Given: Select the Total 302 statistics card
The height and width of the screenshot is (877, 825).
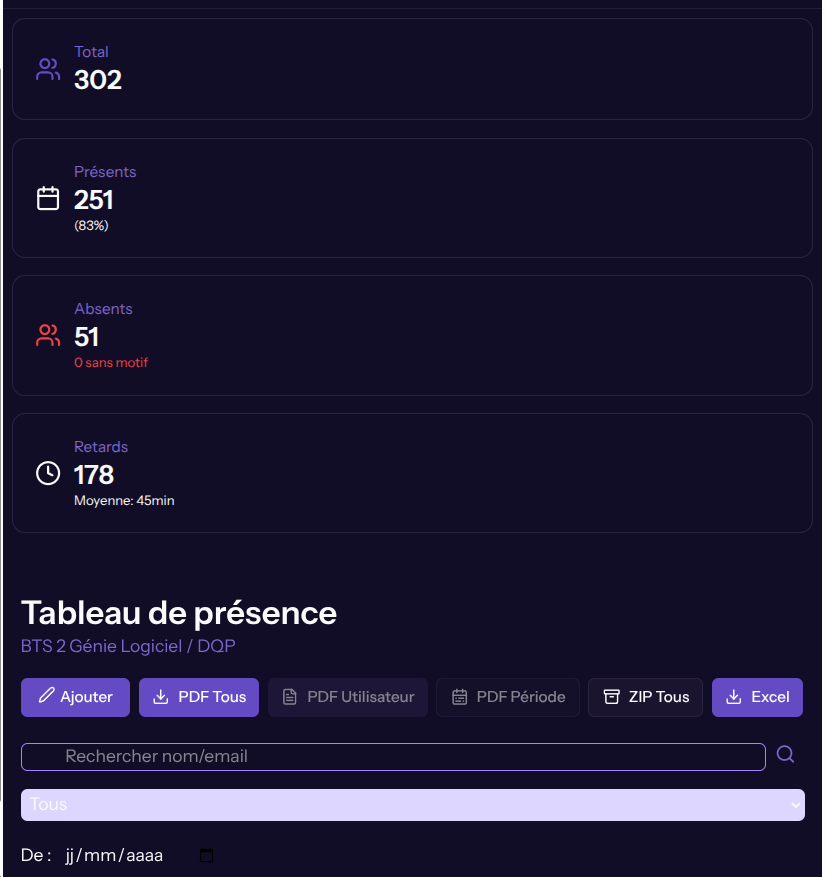Looking at the screenshot, I should pyautogui.click(x=412, y=69).
